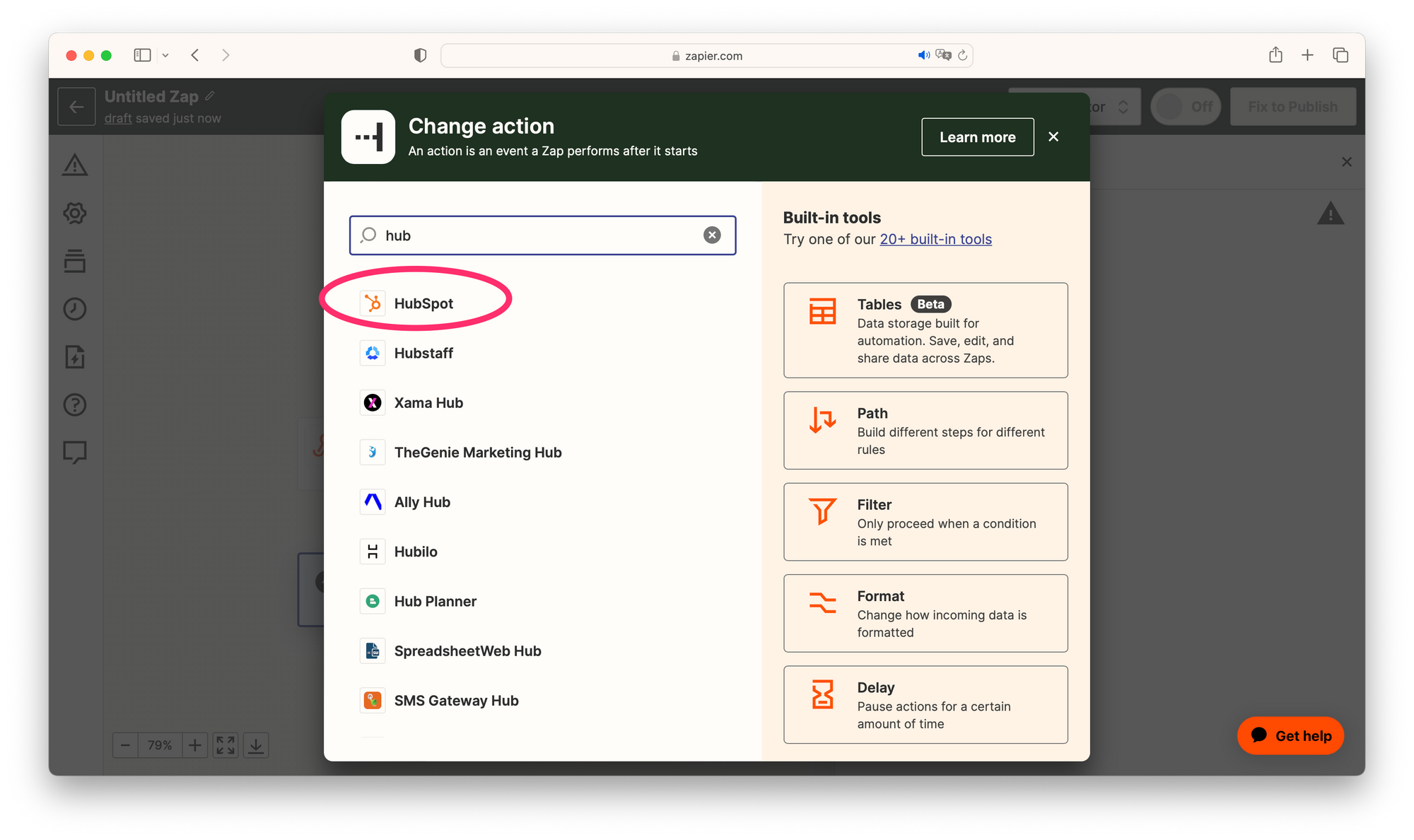Toggle the Zap On/Off switch
Screen dimensions: 1414x840
(x=1186, y=107)
